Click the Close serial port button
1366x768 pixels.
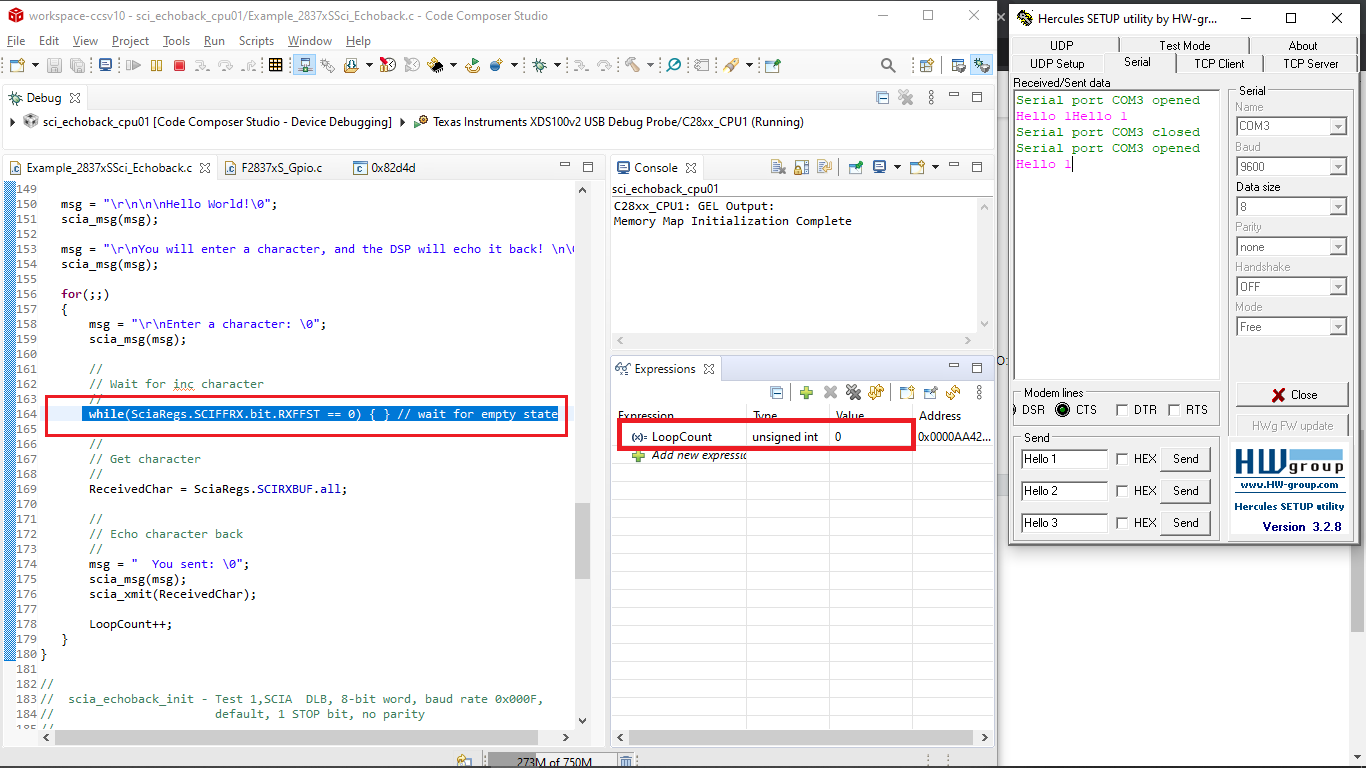click(x=1292, y=395)
